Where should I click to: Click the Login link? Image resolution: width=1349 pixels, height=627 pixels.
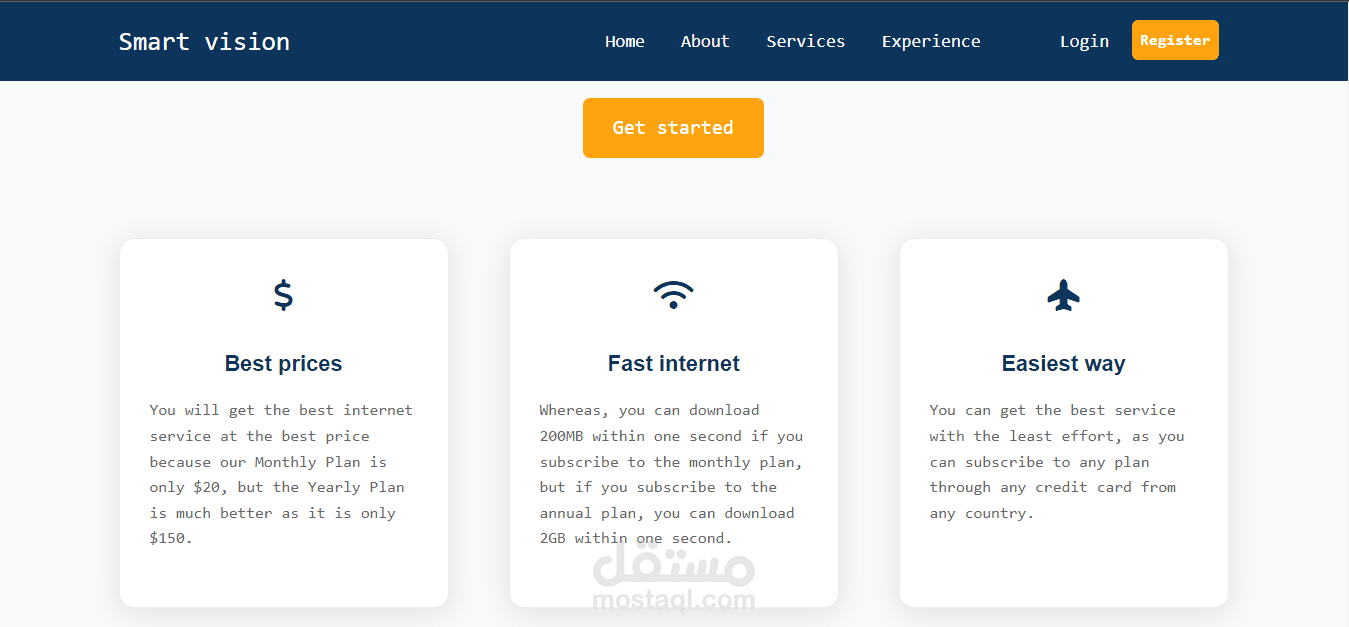click(1084, 42)
